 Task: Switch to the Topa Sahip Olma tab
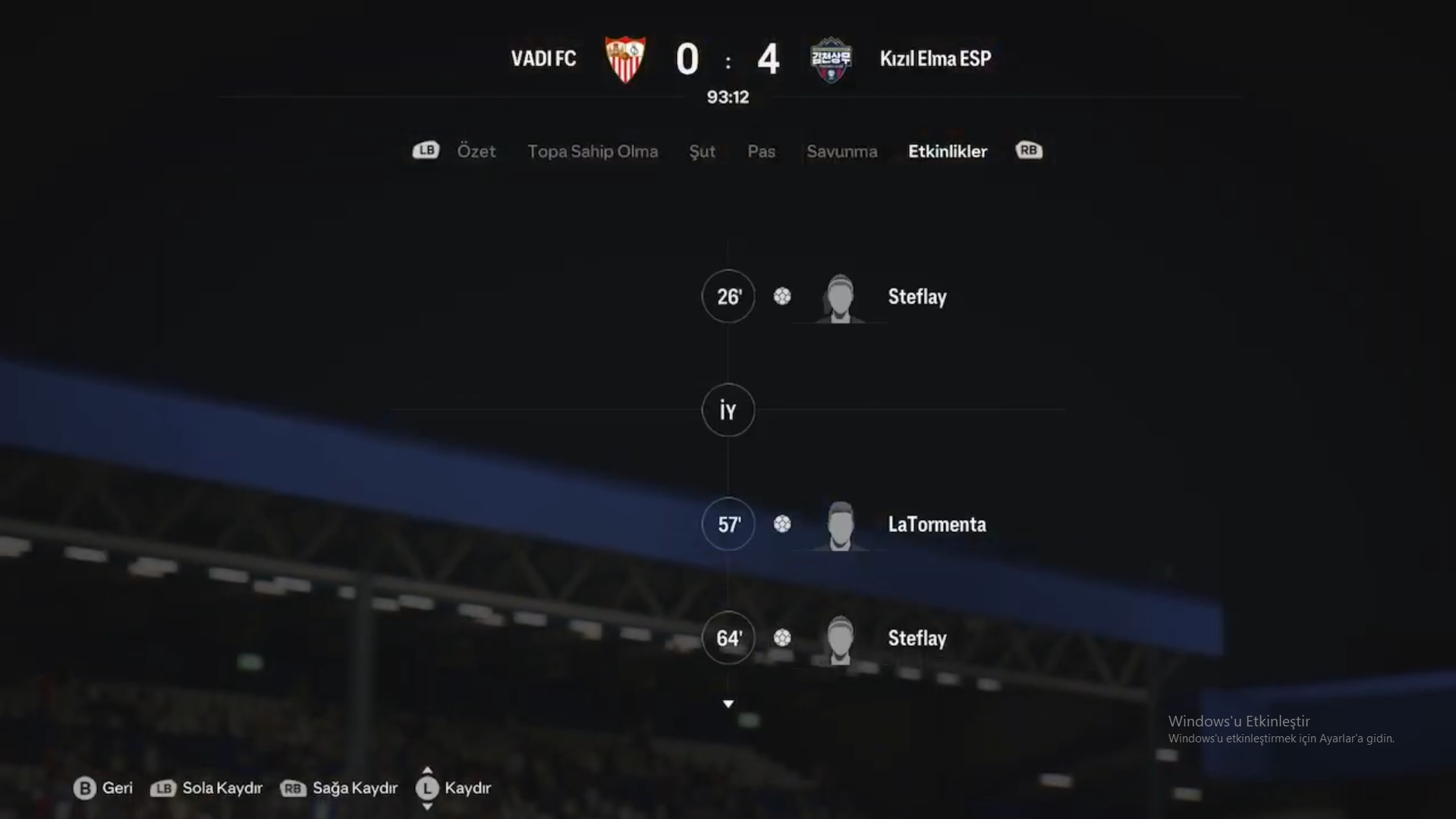pos(593,151)
